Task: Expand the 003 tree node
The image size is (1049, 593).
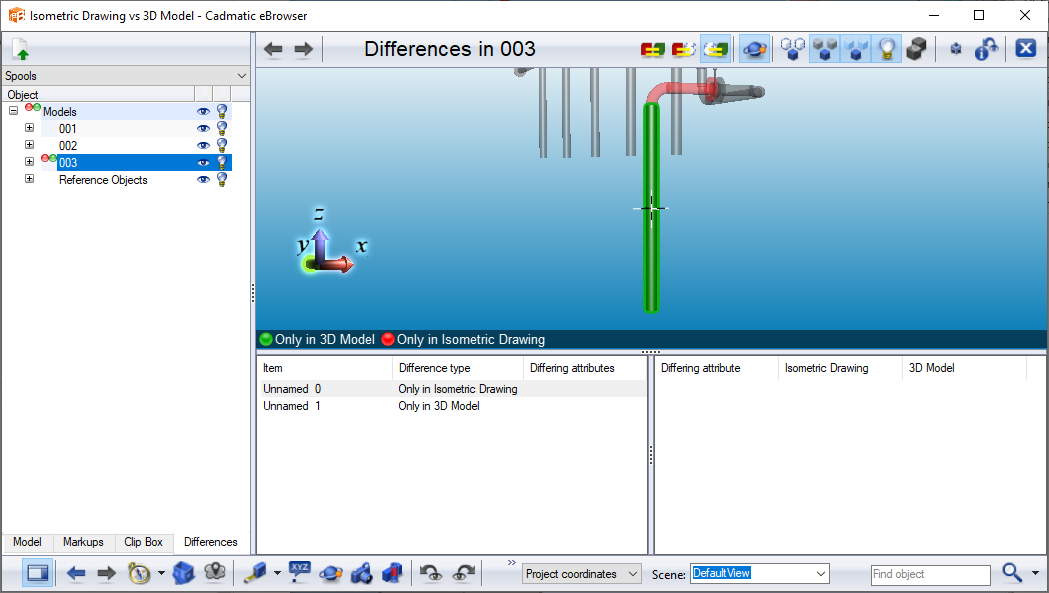Action: pyautogui.click(x=29, y=162)
